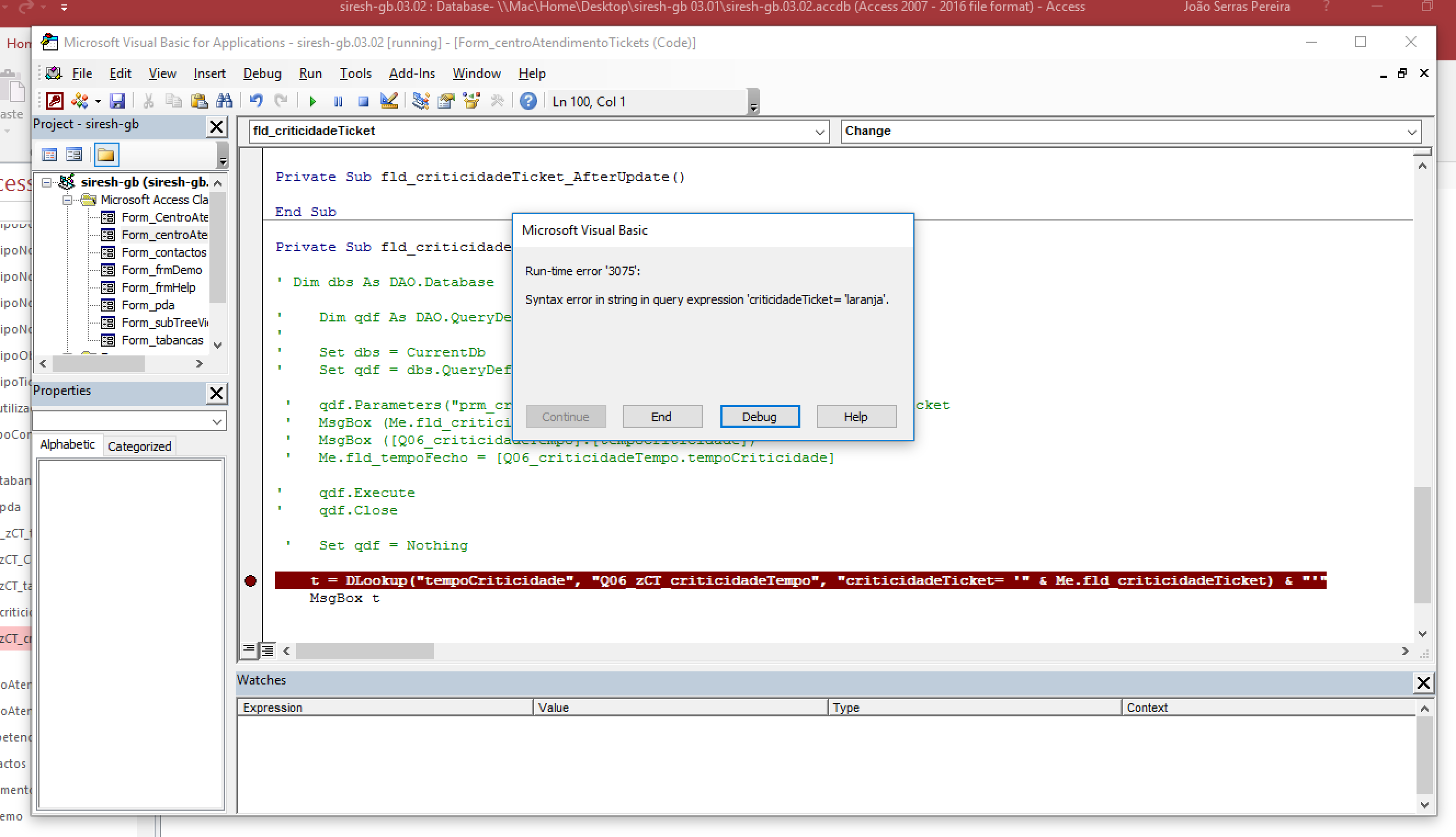
Task: Click the VBA icon next to the File menu
Action: click(53, 73)
